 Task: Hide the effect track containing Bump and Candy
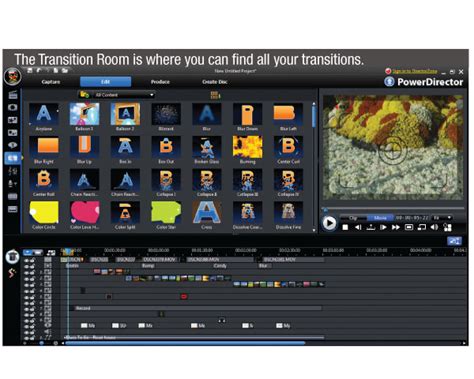tap(27, 266)
